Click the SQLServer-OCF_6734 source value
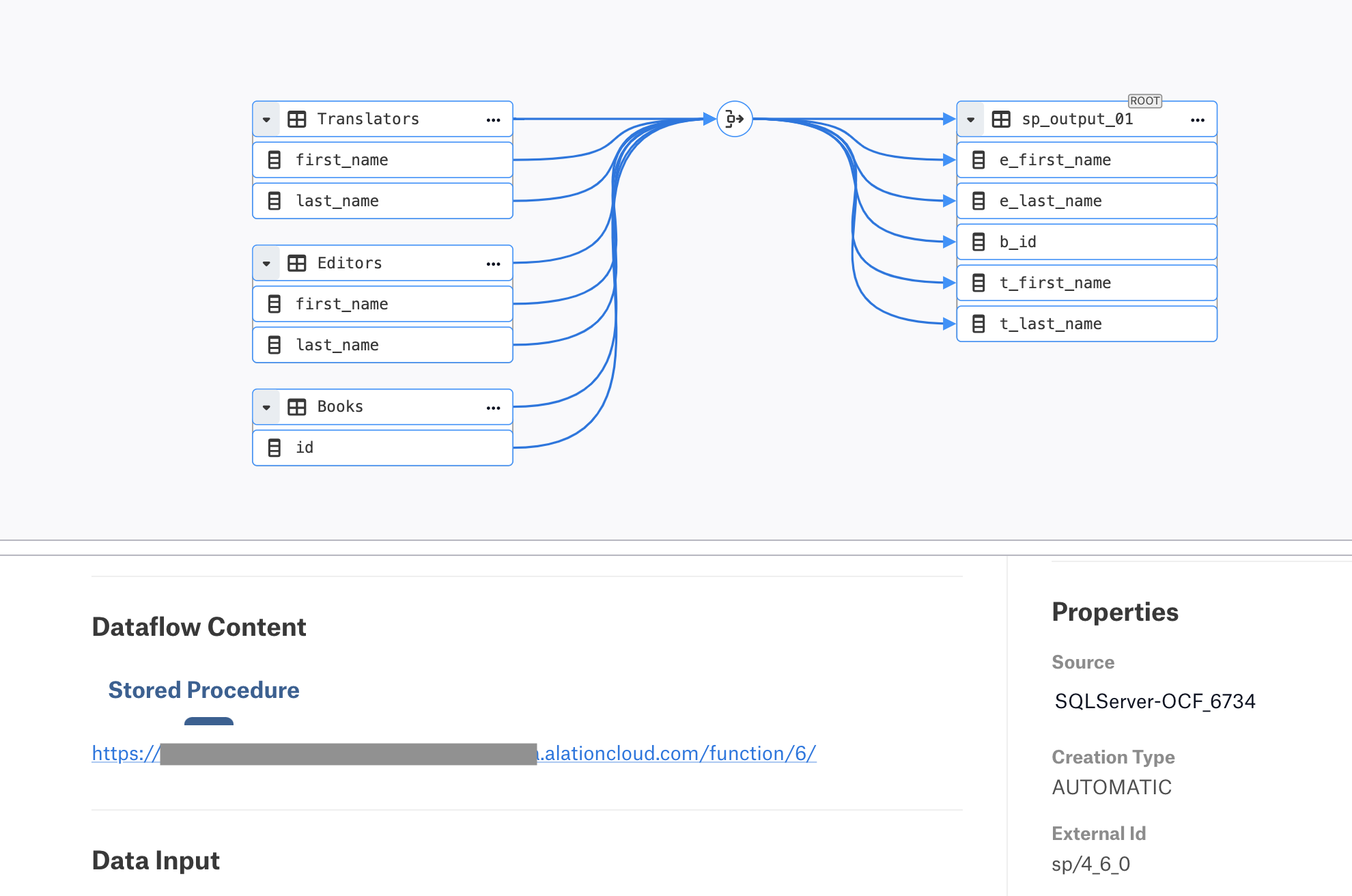1352x896 pixels. (1155, 701)
